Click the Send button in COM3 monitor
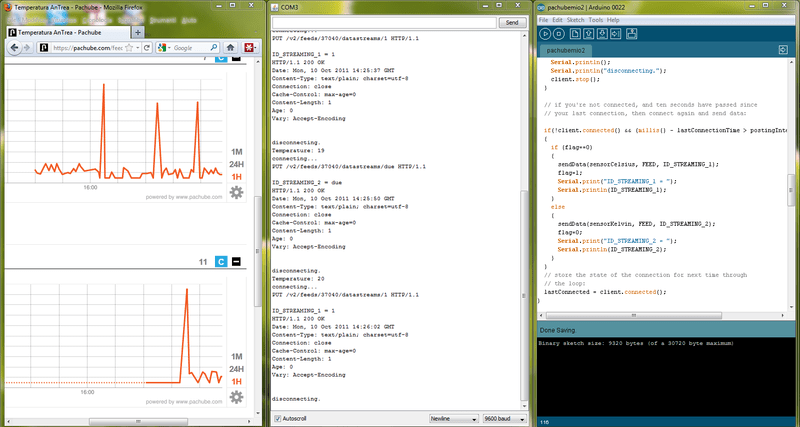This screenshot has width=800, height=427. tap(512, 21)
